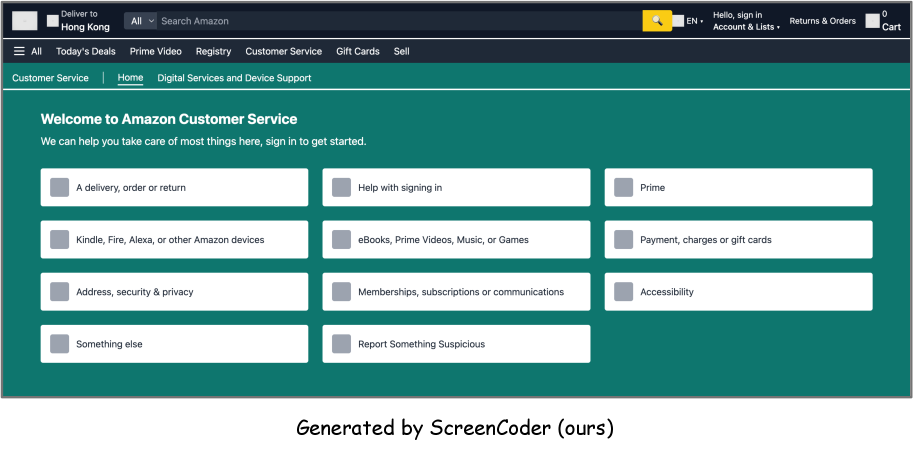Select A delivery, order or return card
This screenshot has height=452, width=913.
click(x=174, y=188)
